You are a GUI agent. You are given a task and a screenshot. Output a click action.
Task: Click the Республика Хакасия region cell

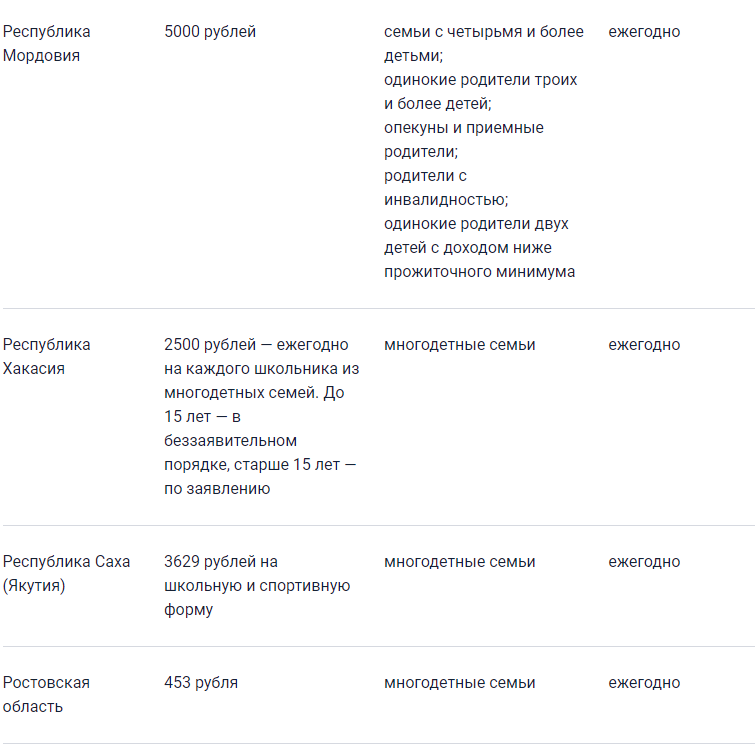(x=46, y=356)
